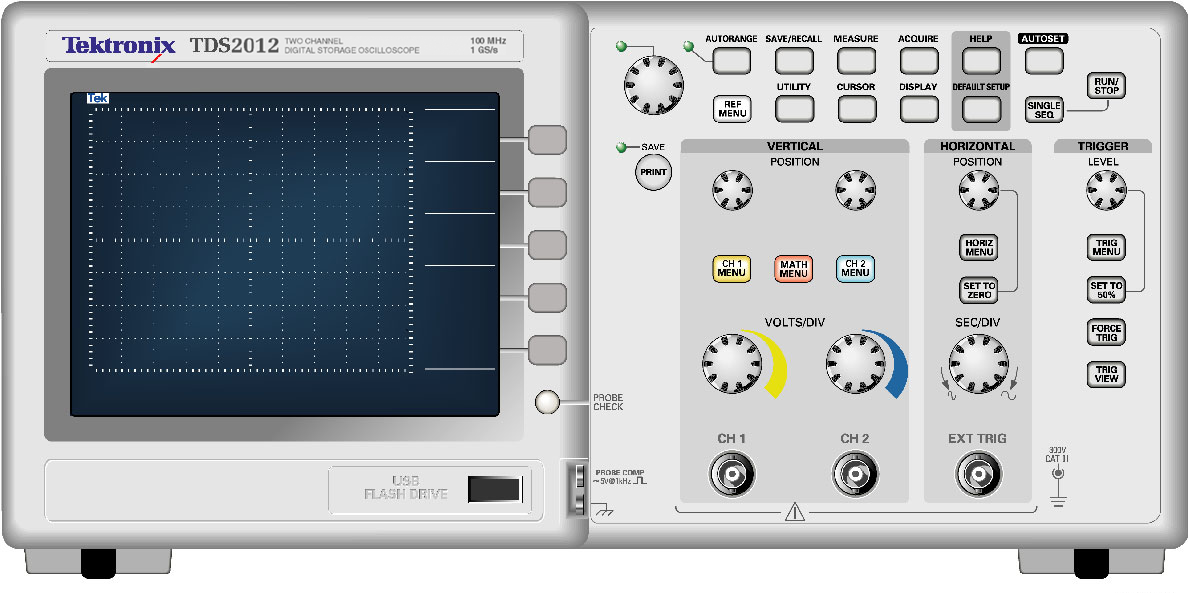Image resolution: width=1188 pixels, height=613 pixels.
Task: Select the MEASURE button
Action: [x=856, y=61]
